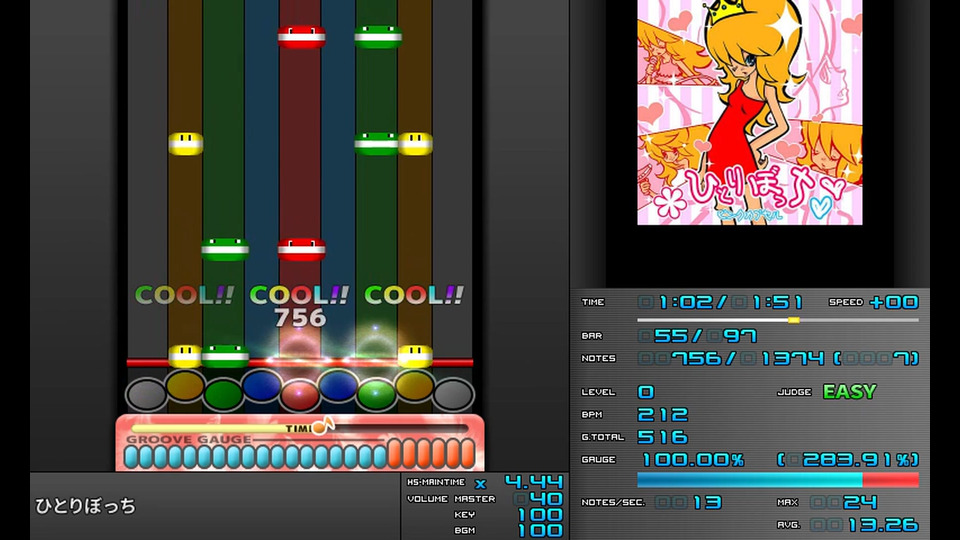Screen dimensions: 960x540
Task: Hit the right yellow pop button
Action: pos(414,386)
